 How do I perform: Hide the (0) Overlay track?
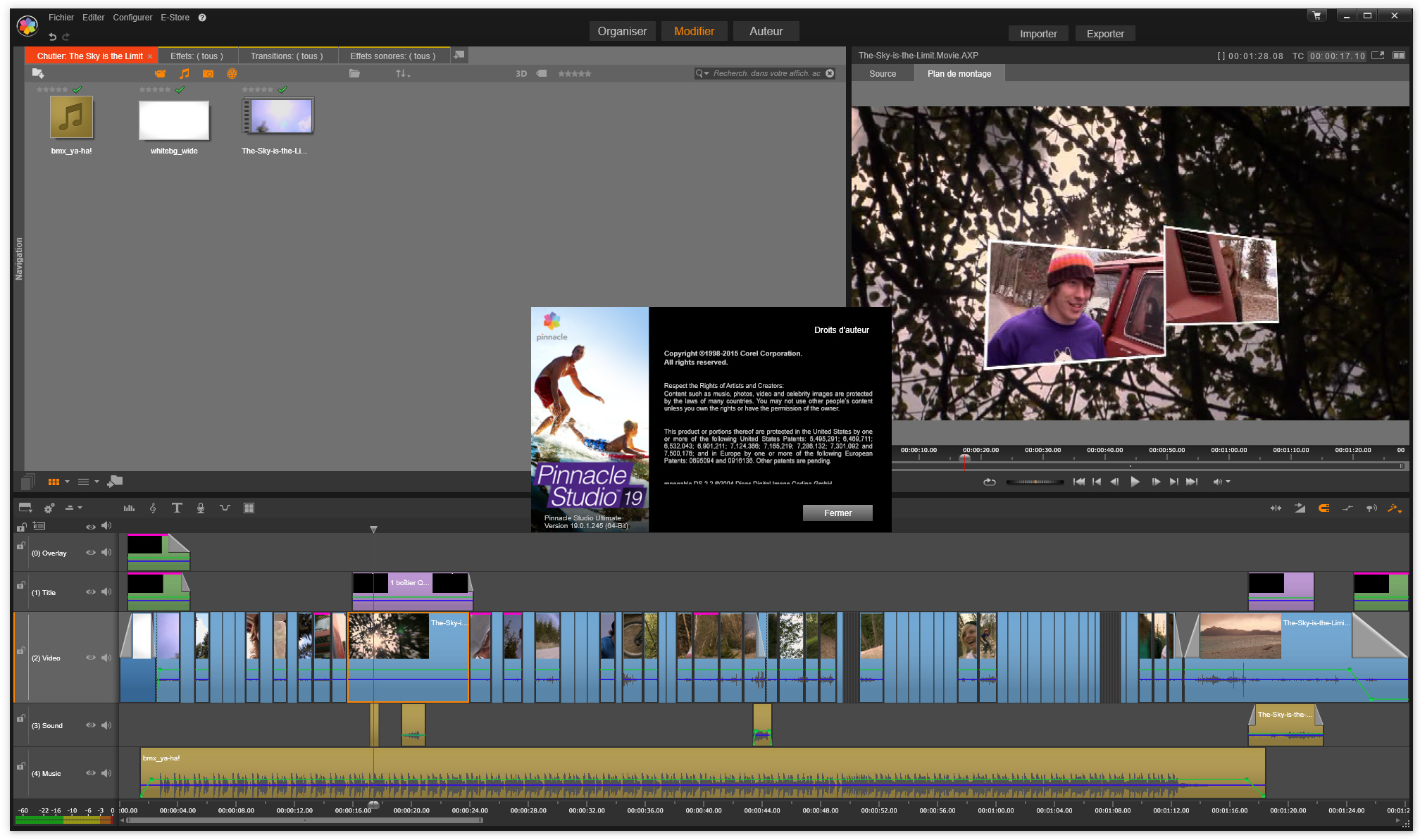click(91, 553)
